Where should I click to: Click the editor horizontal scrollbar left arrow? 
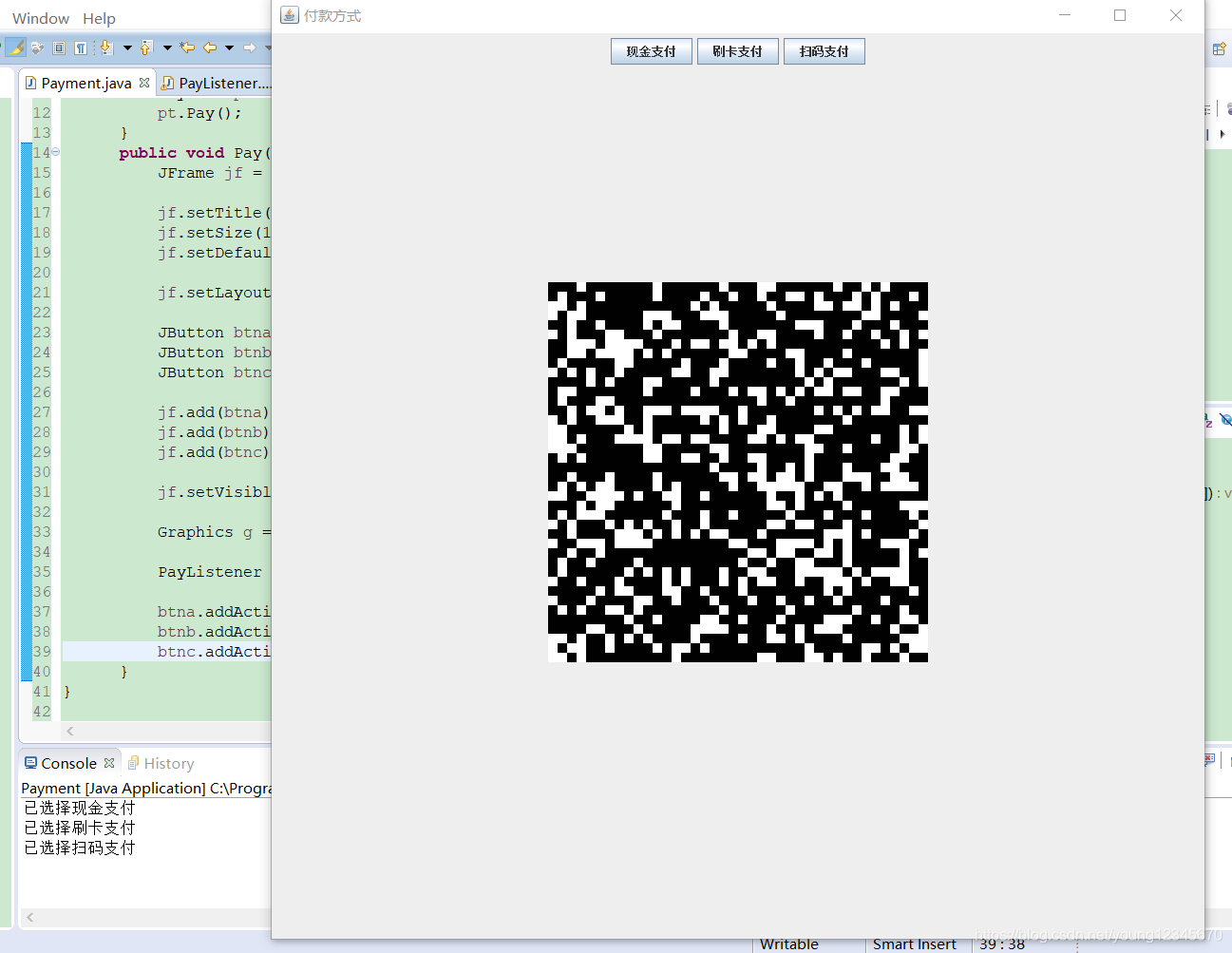pos(70,731)
